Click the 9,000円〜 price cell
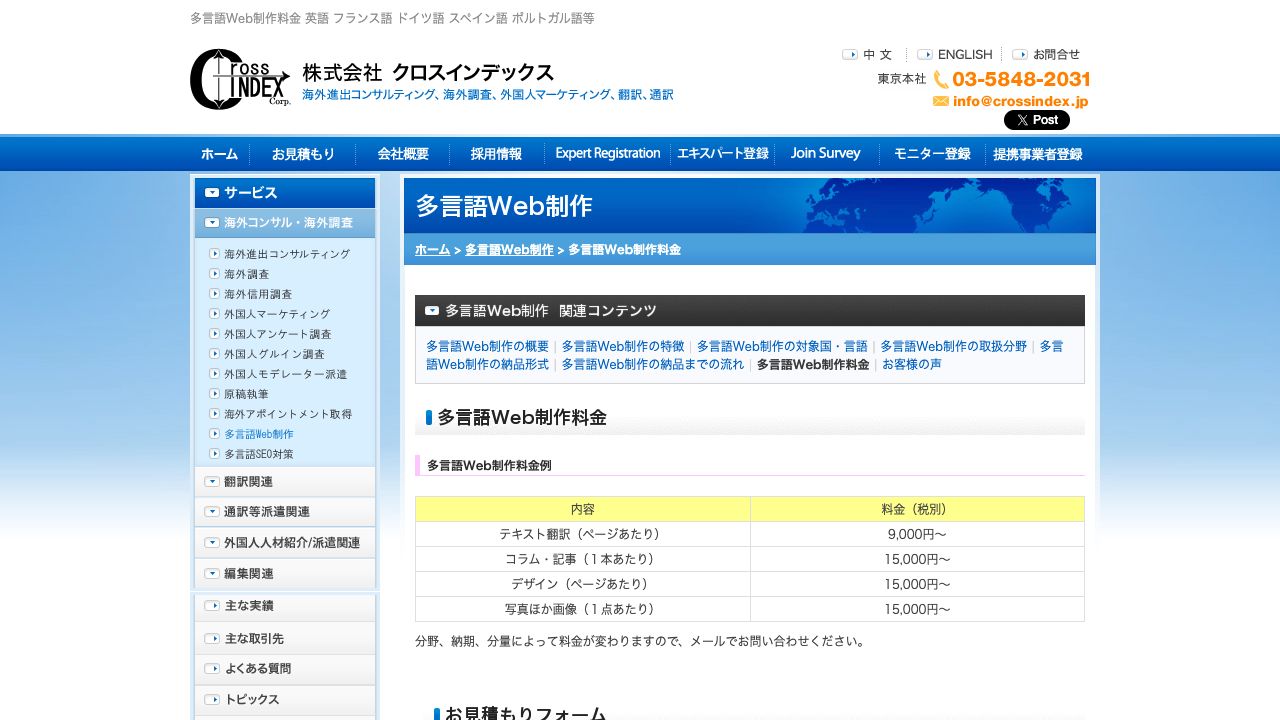The width and height of the screenshot is (1280, 720). (x=917, y=534)
